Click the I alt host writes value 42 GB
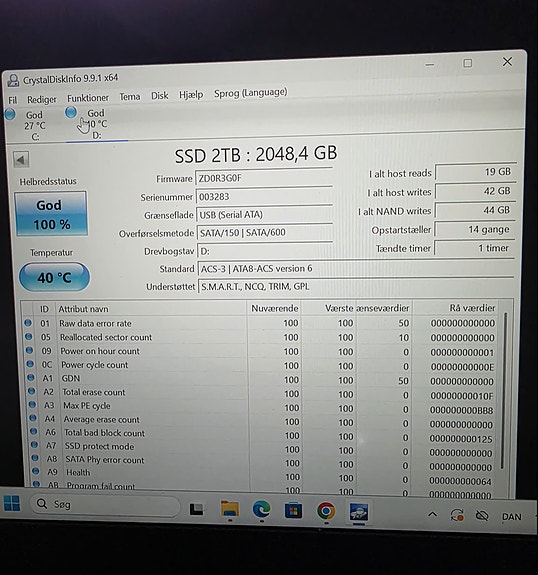 pos(475,191)
